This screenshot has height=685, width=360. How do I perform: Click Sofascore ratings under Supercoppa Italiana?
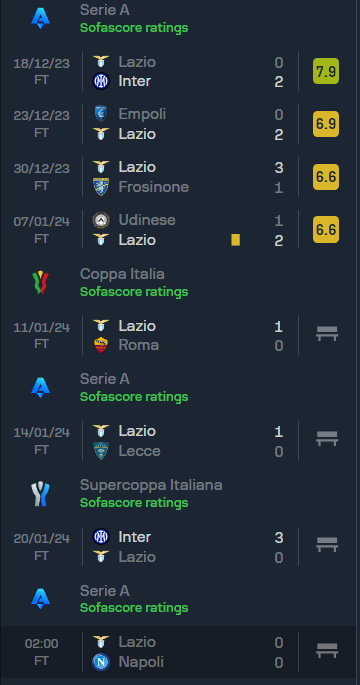click(x=134, y=503)
